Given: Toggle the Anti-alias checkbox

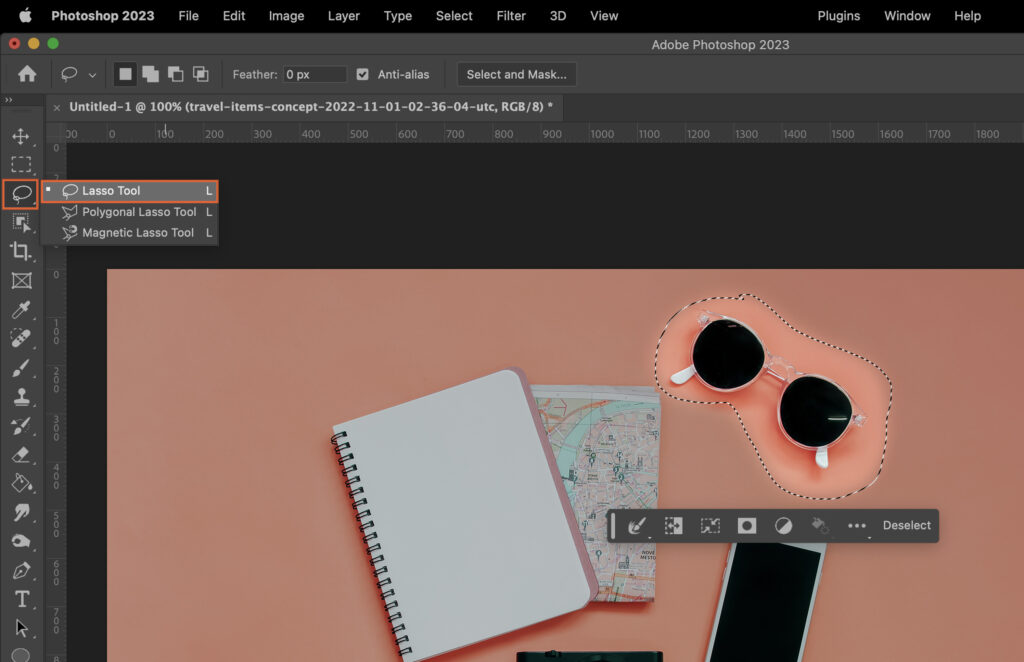Looking at the screenshot, I should pyautogui.click(x=361, y=73).
